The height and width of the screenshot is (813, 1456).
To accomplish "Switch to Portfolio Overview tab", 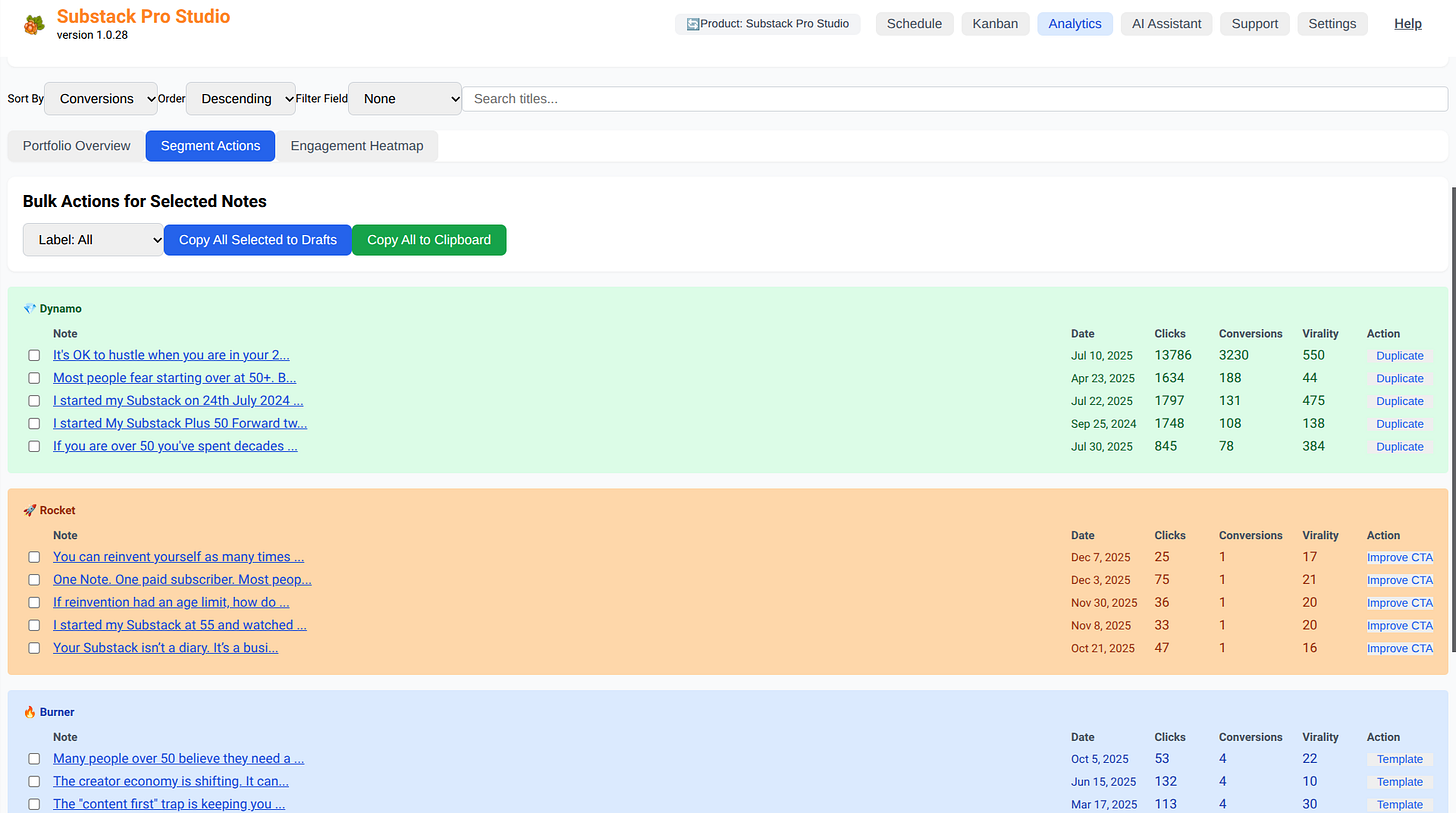I will pos(77,146).
